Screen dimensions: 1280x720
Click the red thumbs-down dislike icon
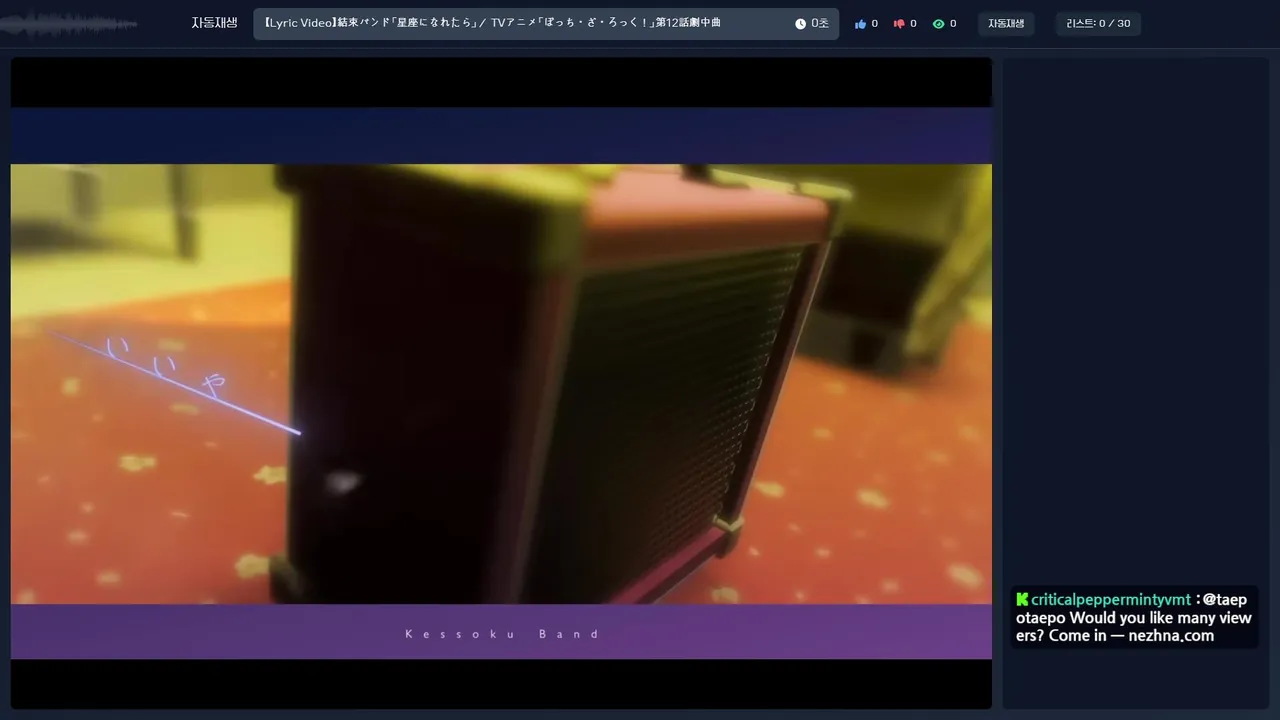coord(899,24)
